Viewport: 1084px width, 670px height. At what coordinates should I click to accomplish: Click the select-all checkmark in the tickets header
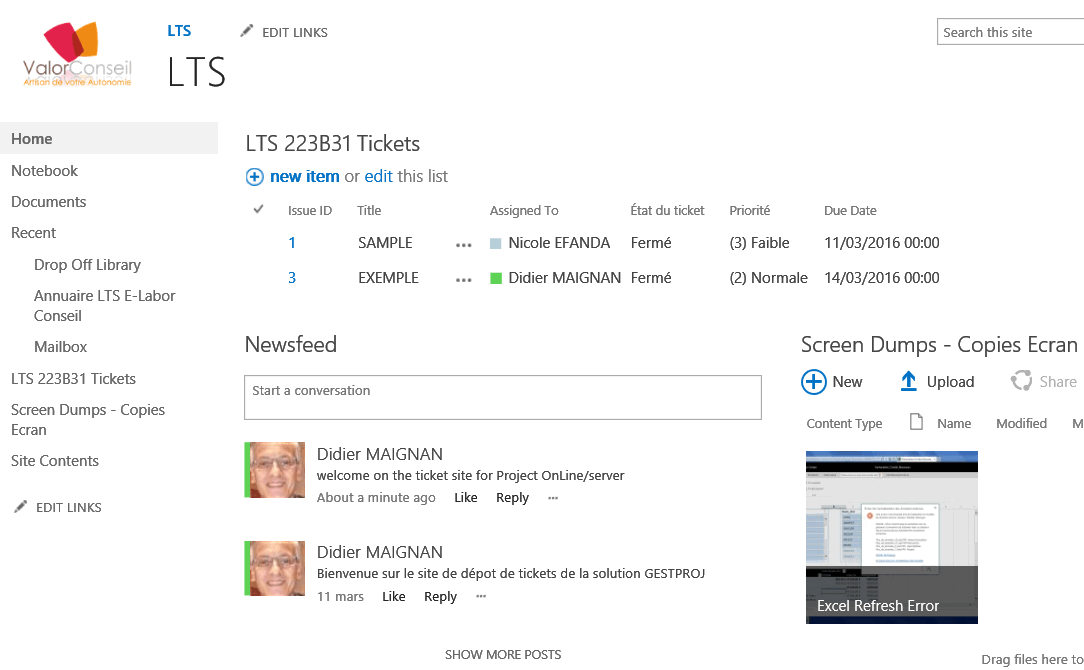coord(257,209)
